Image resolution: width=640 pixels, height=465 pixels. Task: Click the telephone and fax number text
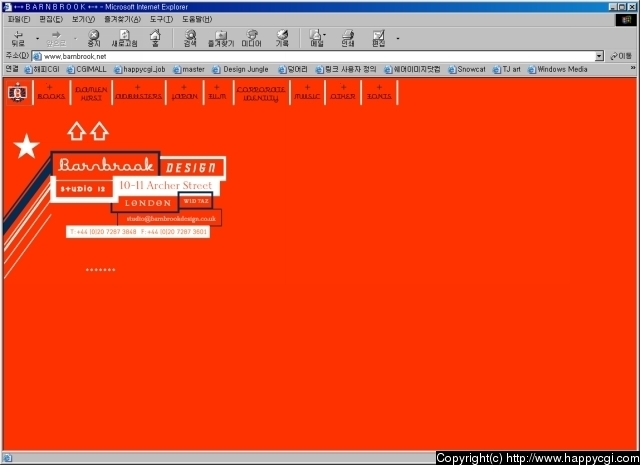point(138,231)
